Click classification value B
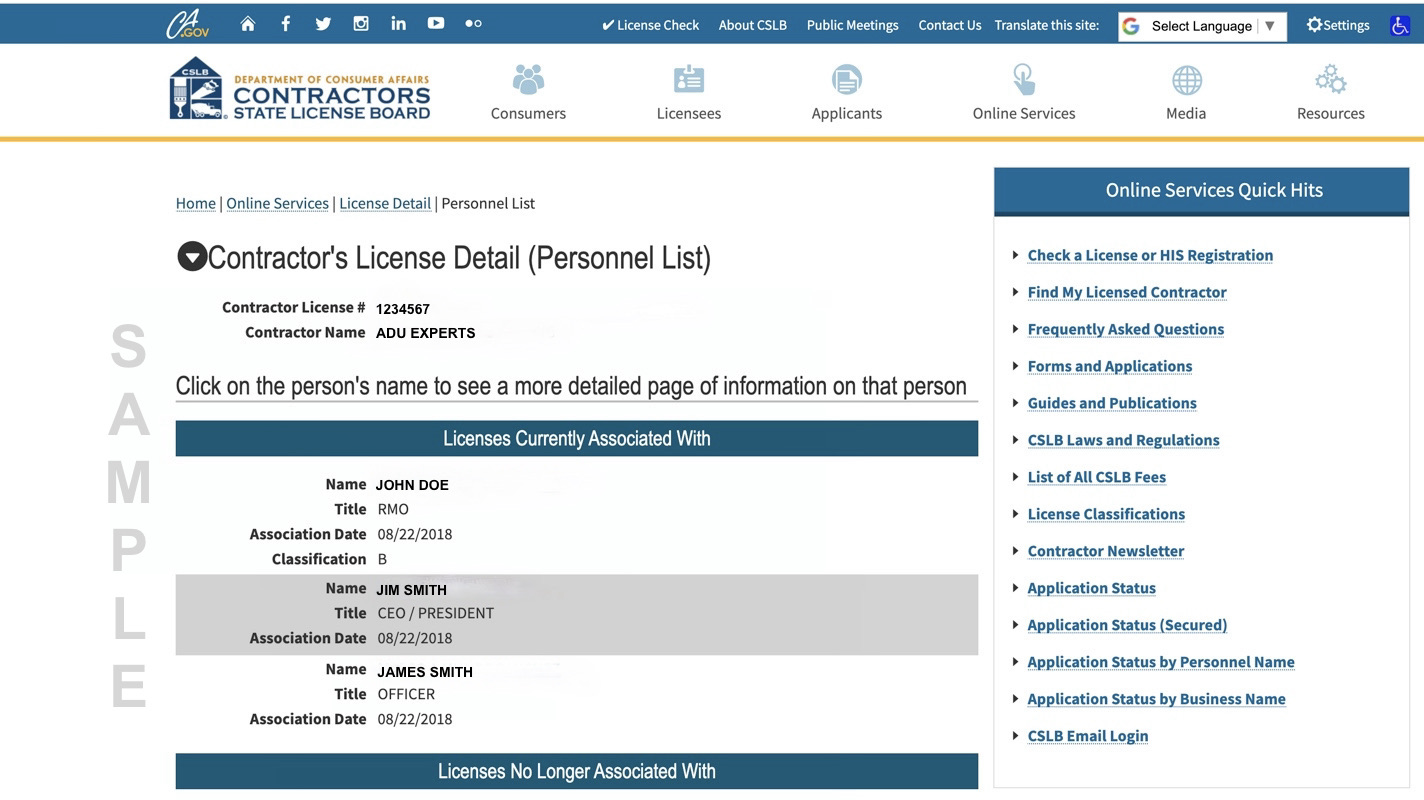This screenshot has width=1424, height=800. [x=382, y=559]
